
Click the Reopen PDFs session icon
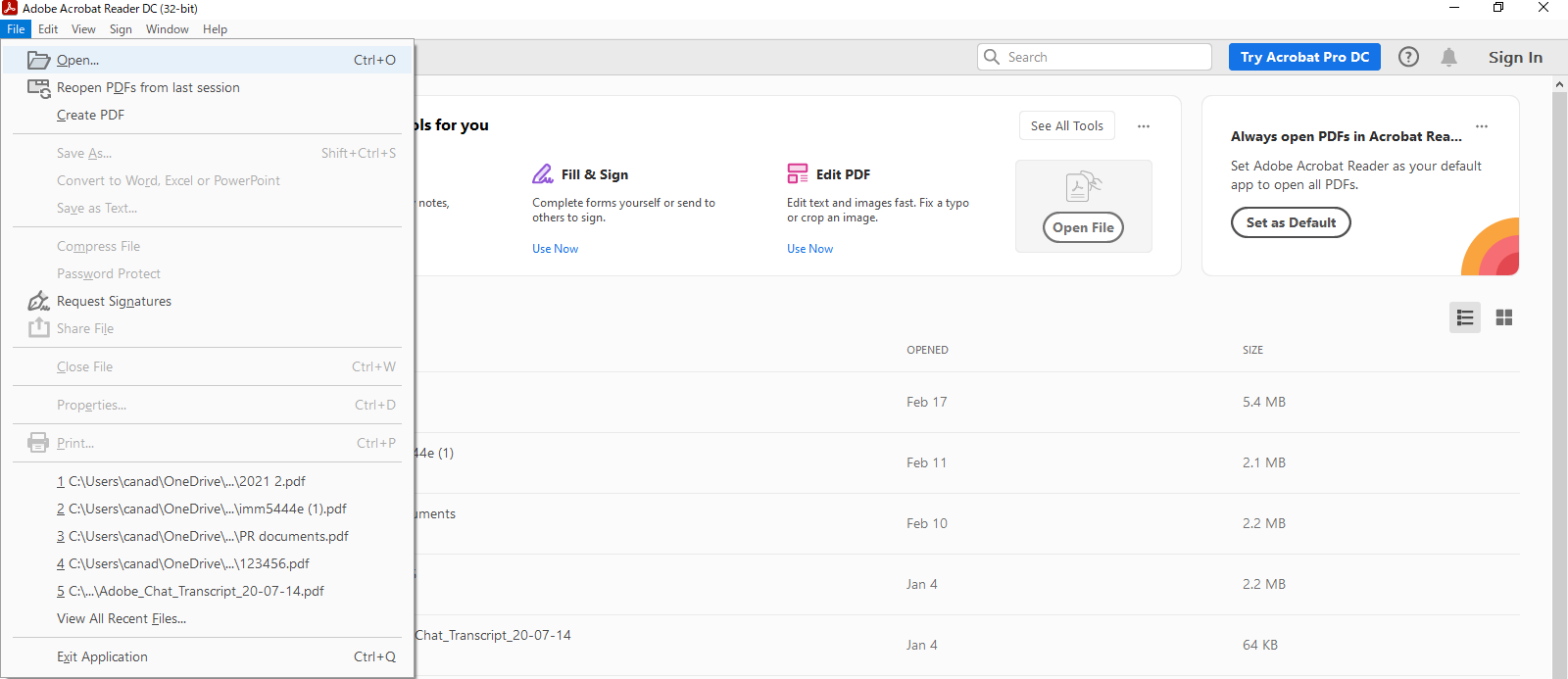click(38, 88)
